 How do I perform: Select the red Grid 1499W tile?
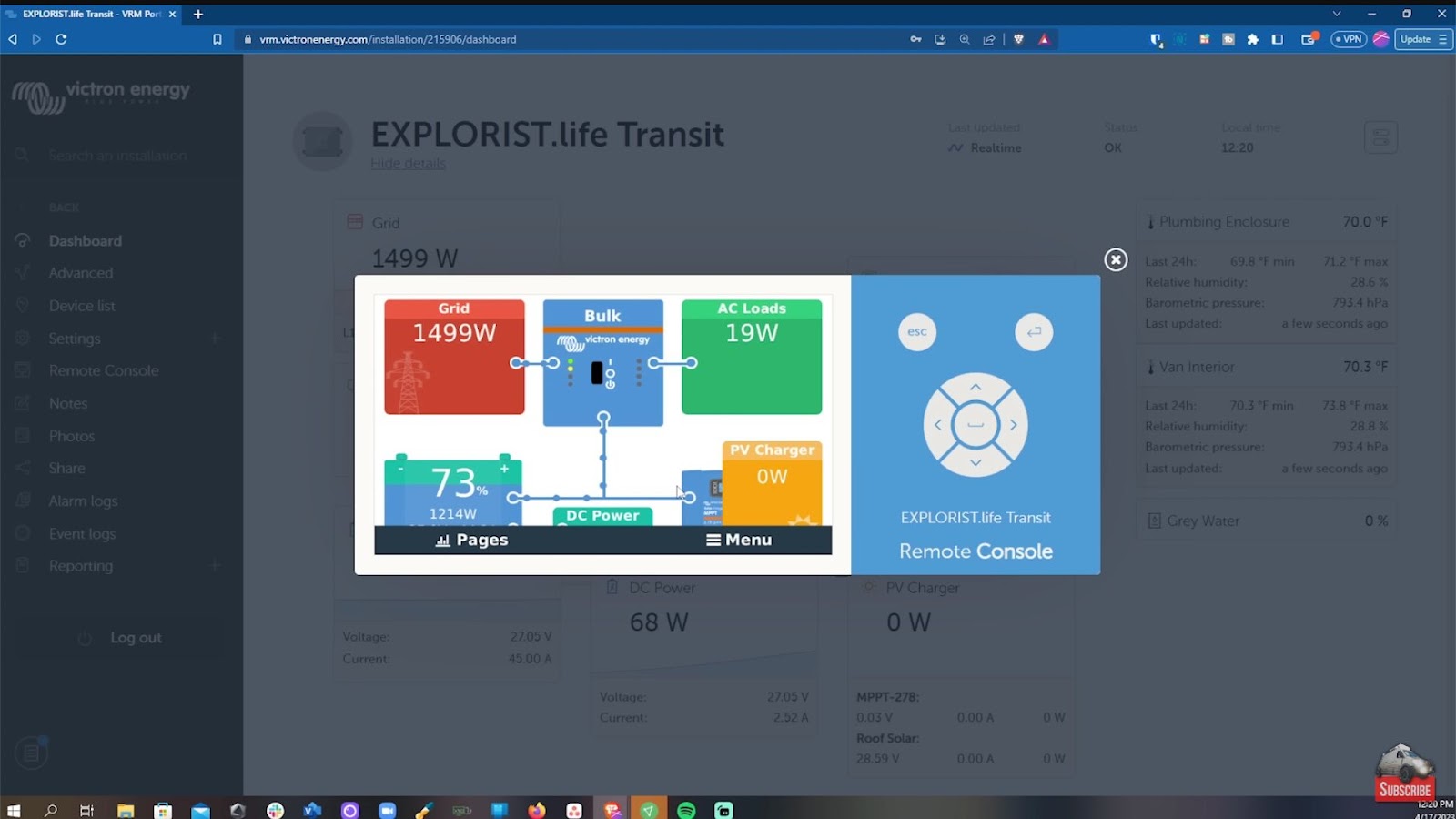454,357
